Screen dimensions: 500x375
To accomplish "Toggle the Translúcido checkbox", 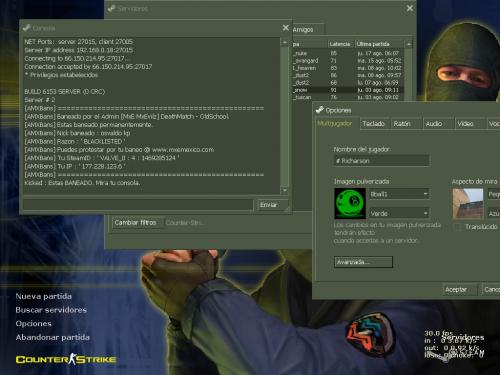I will [458, 227].
